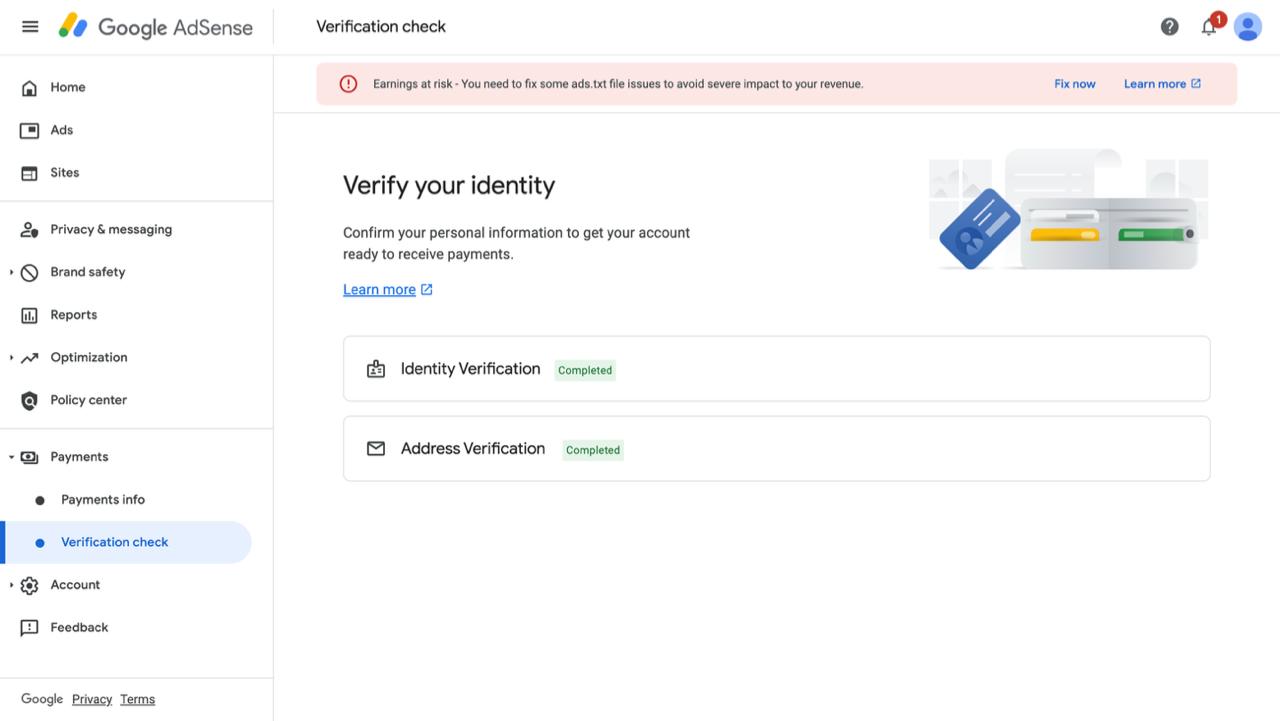Click the Home house icon in sidebar
This screenshot has height=721, width=1280.
point(30,88)
